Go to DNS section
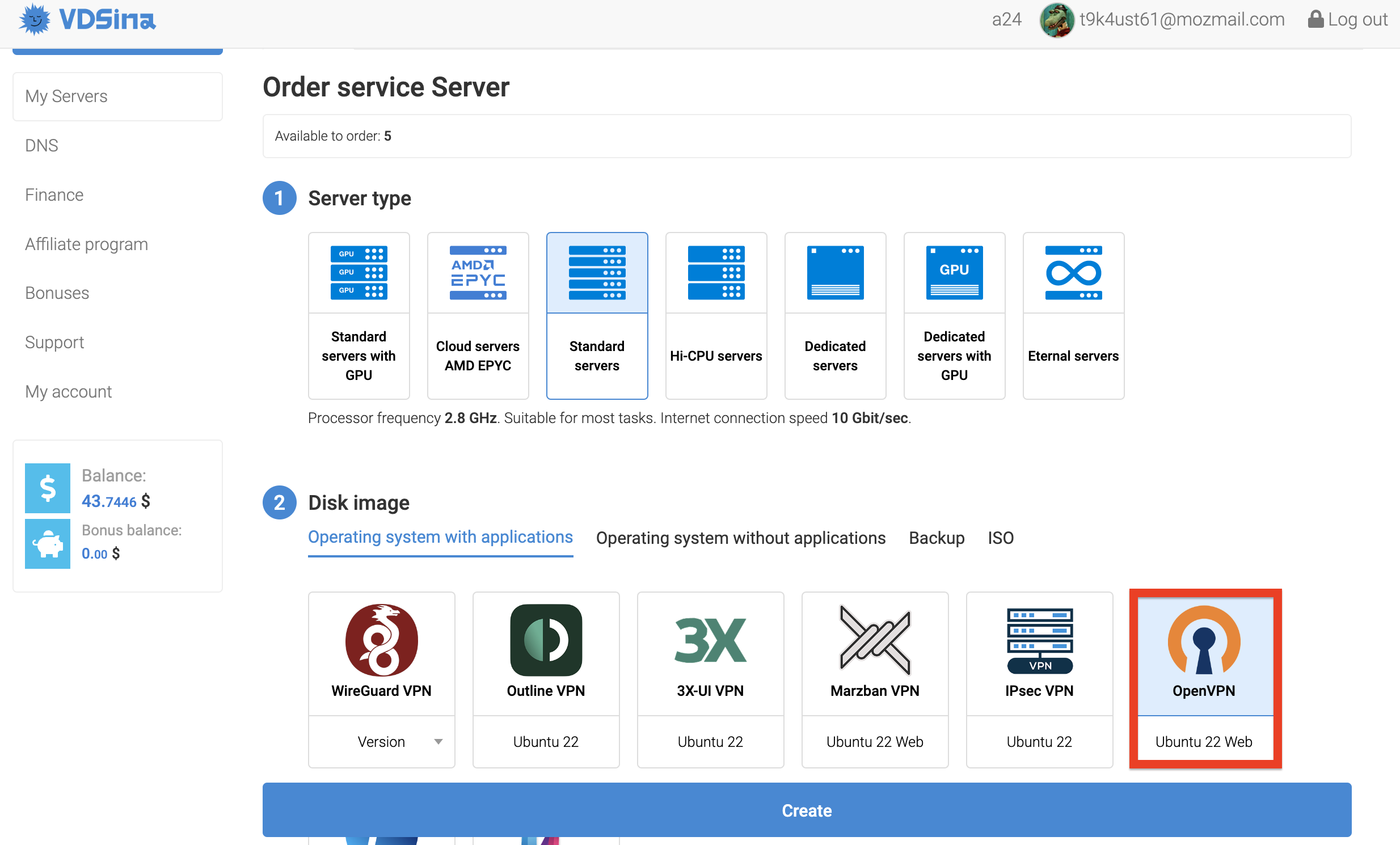This screenshot has width=1400, height=845. click(x=41, y=145)
